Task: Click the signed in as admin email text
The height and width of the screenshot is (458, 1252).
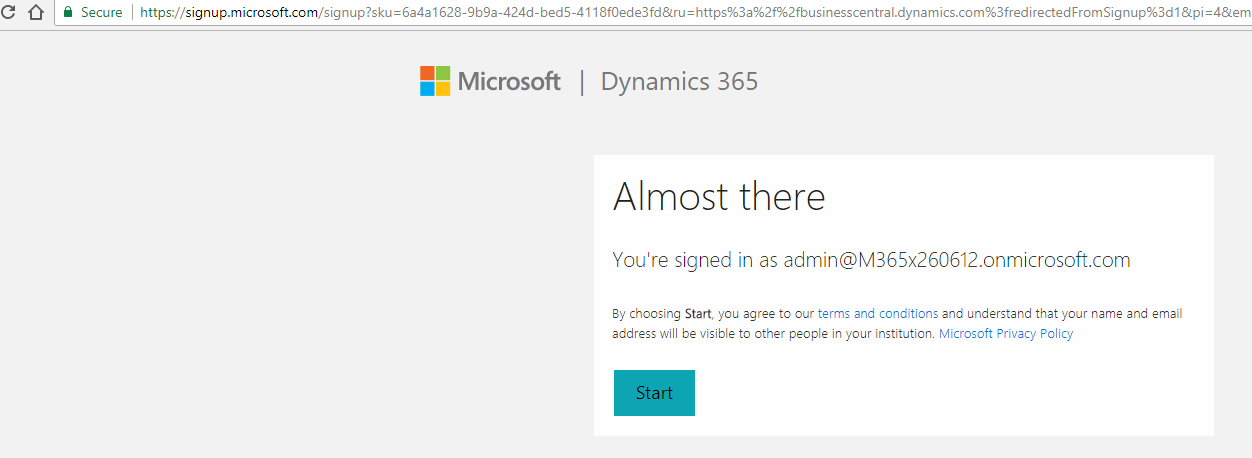Action: 871,260
